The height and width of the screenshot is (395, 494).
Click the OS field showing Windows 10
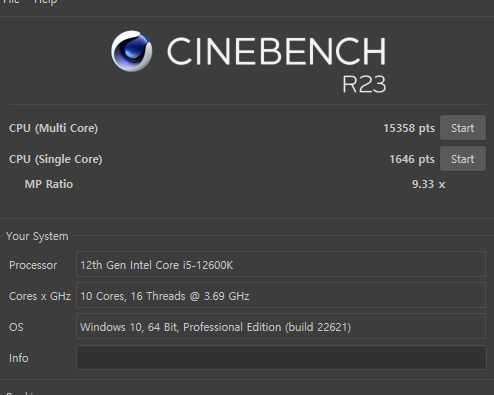coord(281,327)
